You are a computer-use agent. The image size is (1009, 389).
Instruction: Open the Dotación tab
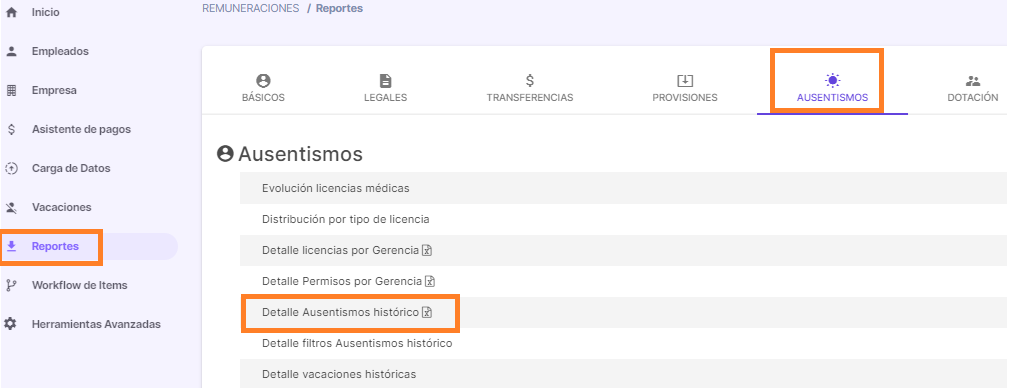coord(972,89)
